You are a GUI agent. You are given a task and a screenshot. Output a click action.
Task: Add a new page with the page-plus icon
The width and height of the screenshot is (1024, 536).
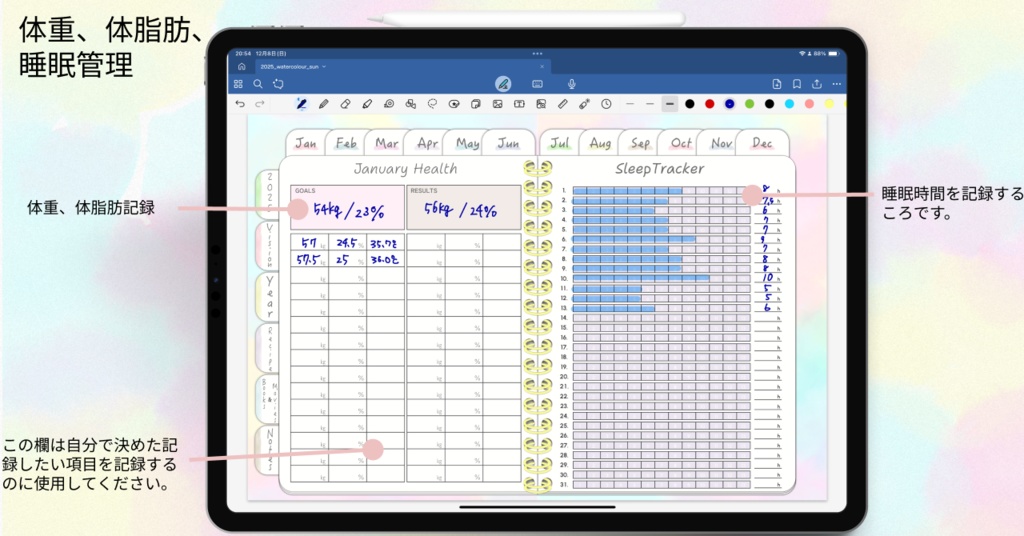776,84
